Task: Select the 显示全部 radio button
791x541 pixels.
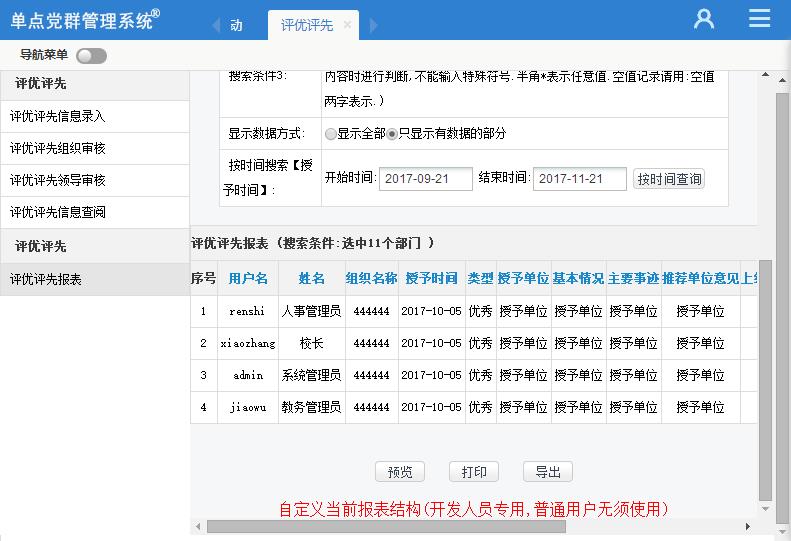Action: tap(330, 134)
